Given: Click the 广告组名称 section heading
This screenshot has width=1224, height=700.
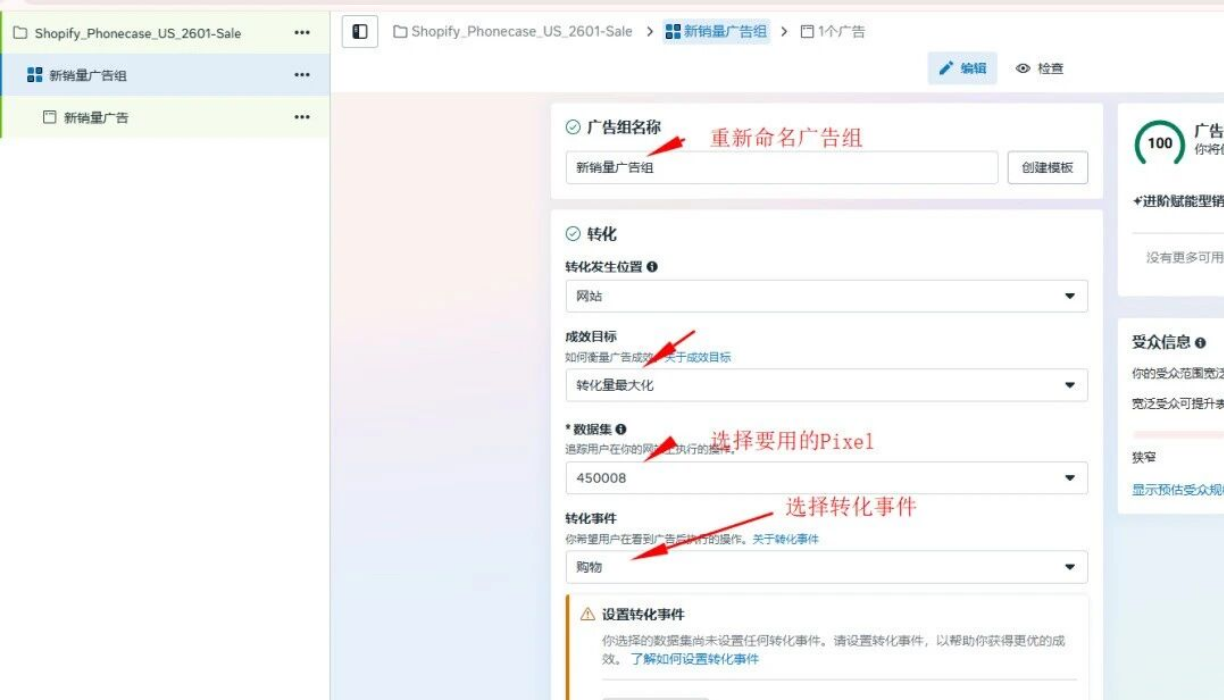Looking at the screenshot, I should pos(624,127).
